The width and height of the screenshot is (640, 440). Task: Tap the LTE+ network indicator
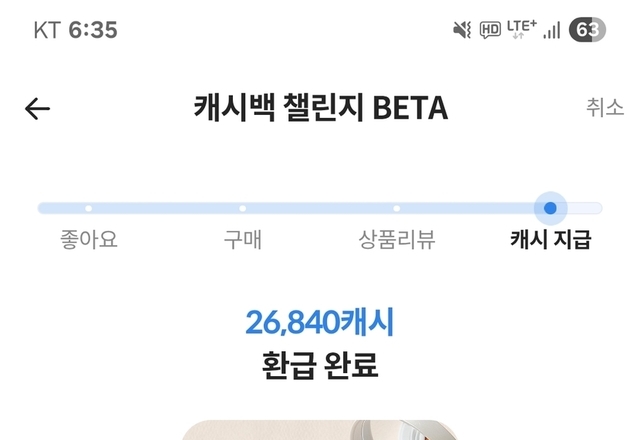(x=521, y=28)
